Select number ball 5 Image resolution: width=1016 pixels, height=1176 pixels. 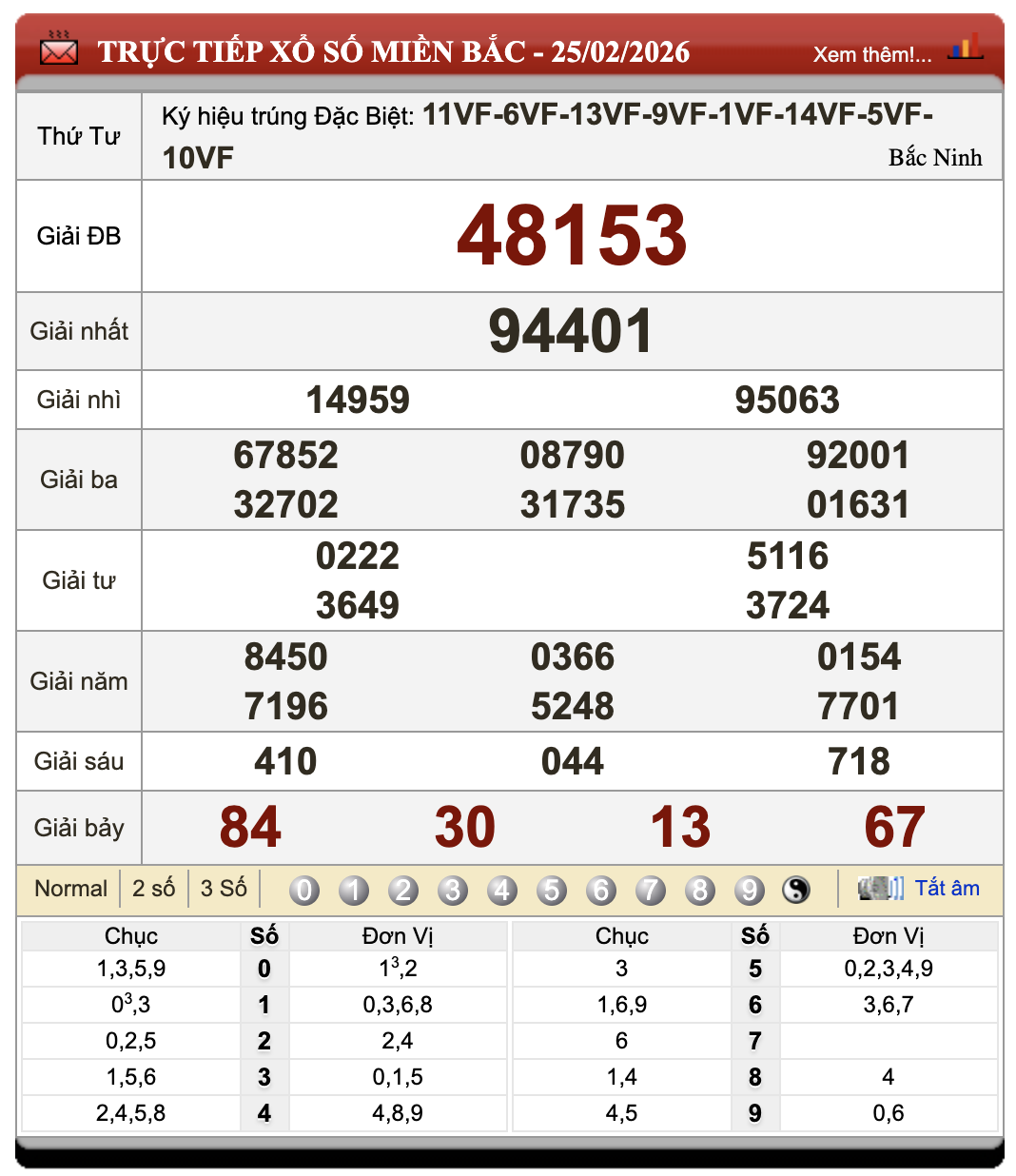[552, 890]
